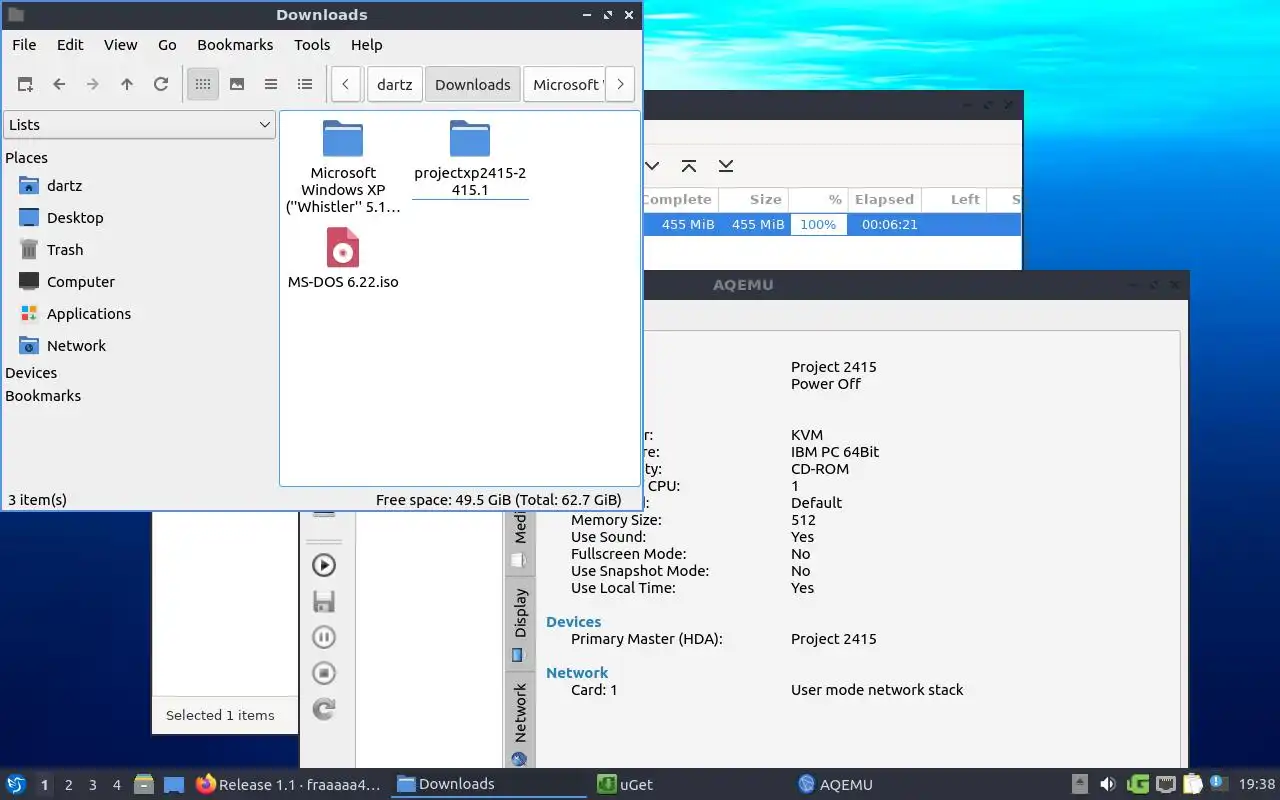Click uGet move down arrow
Screen dimensions: 1280x800
[652, 165]
